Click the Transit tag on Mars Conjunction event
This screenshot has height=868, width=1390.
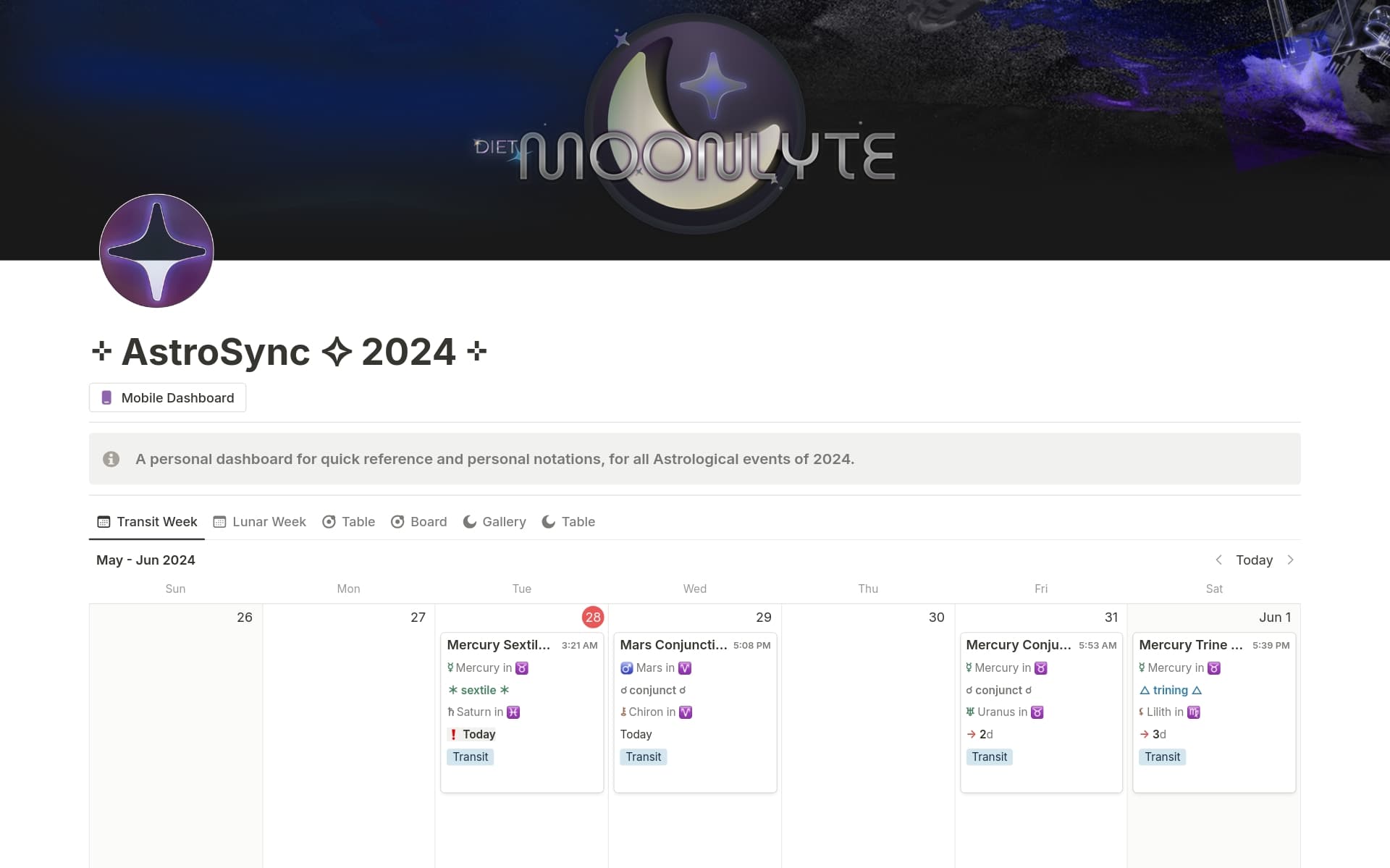pos(643,757)
